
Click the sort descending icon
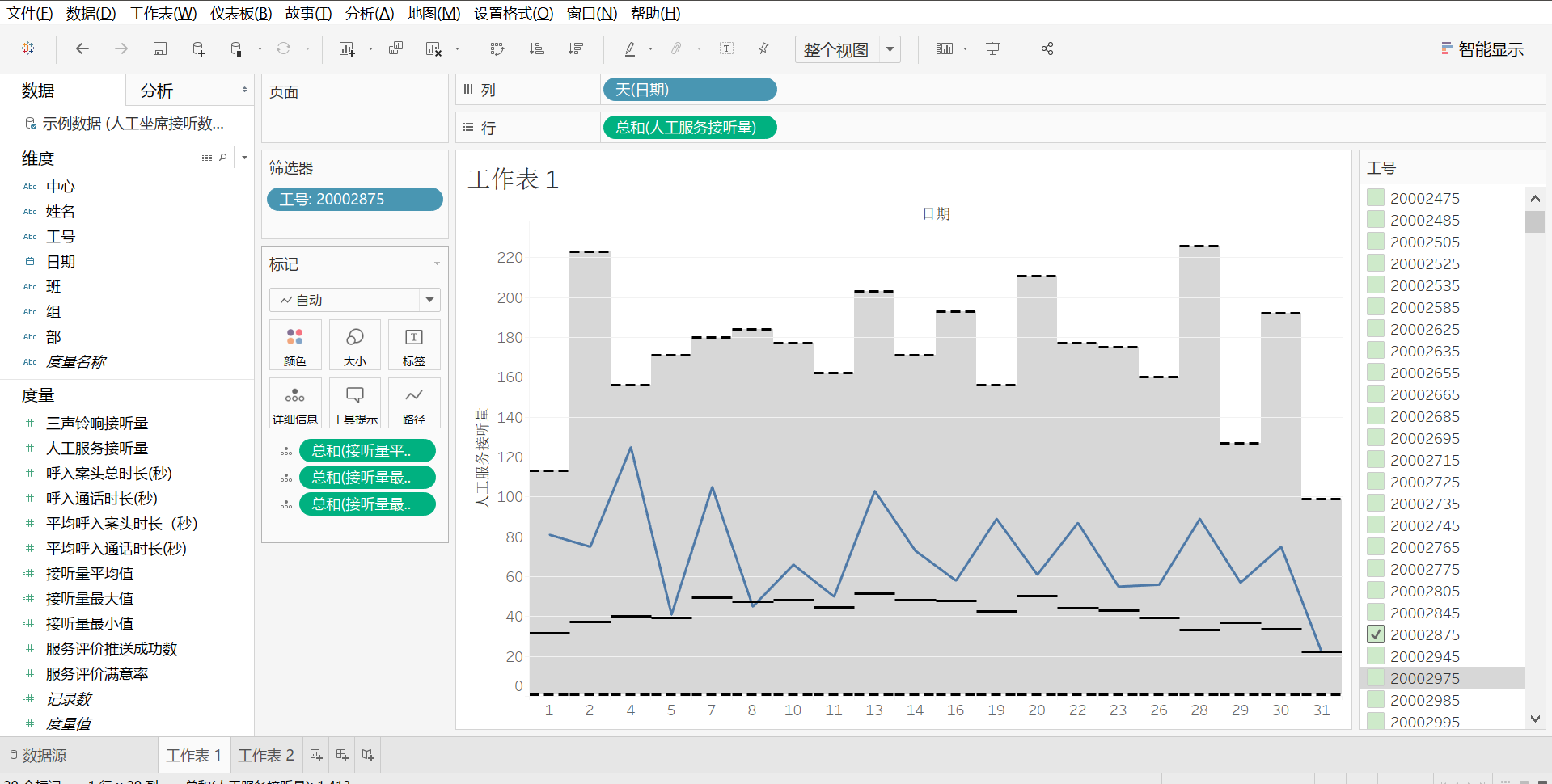tap(576, 48)
